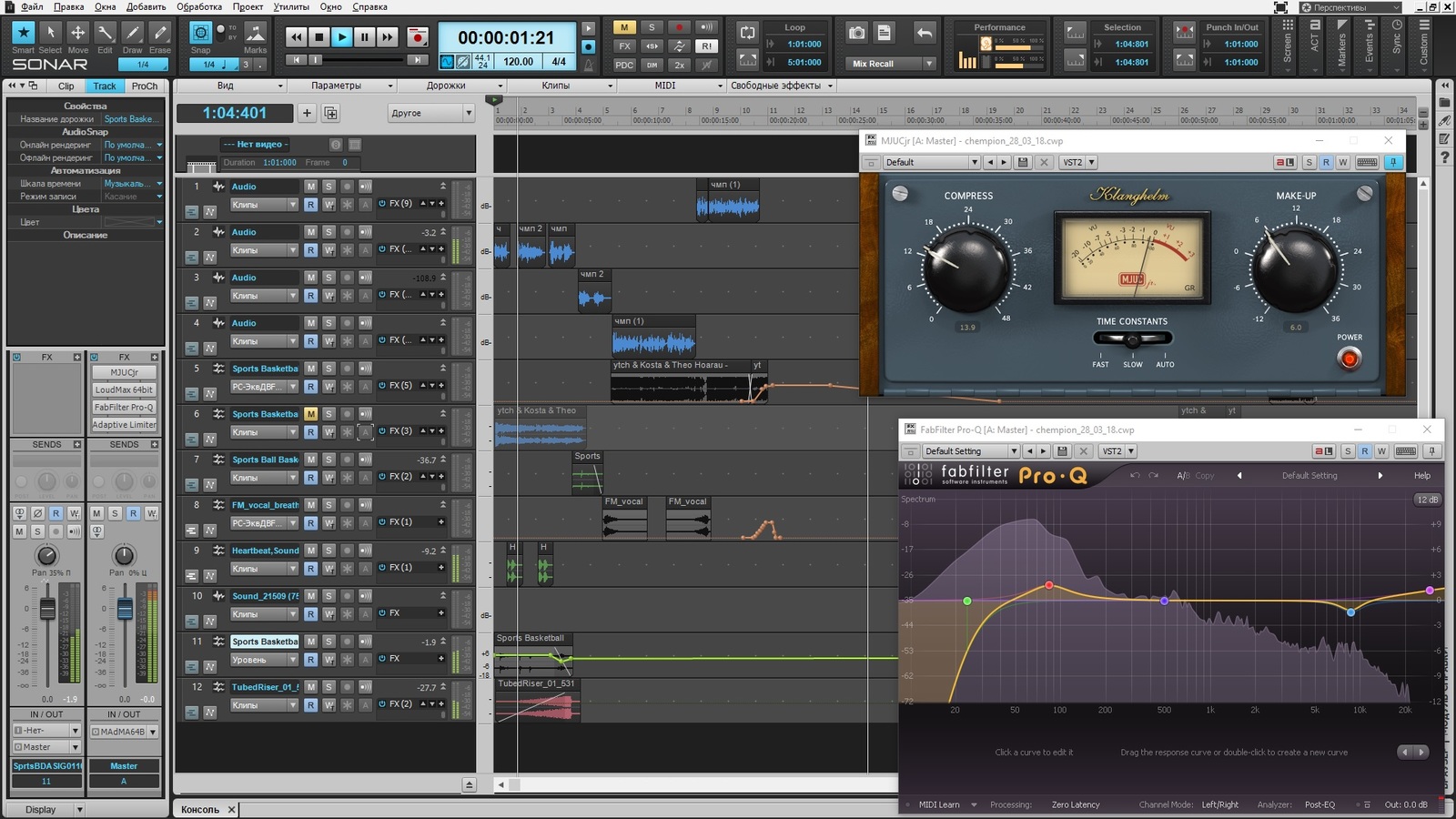The width and height of the screenshot is (1456, 819).
Task: Open the Утилиты menu
Action: [x=291, y=6]
